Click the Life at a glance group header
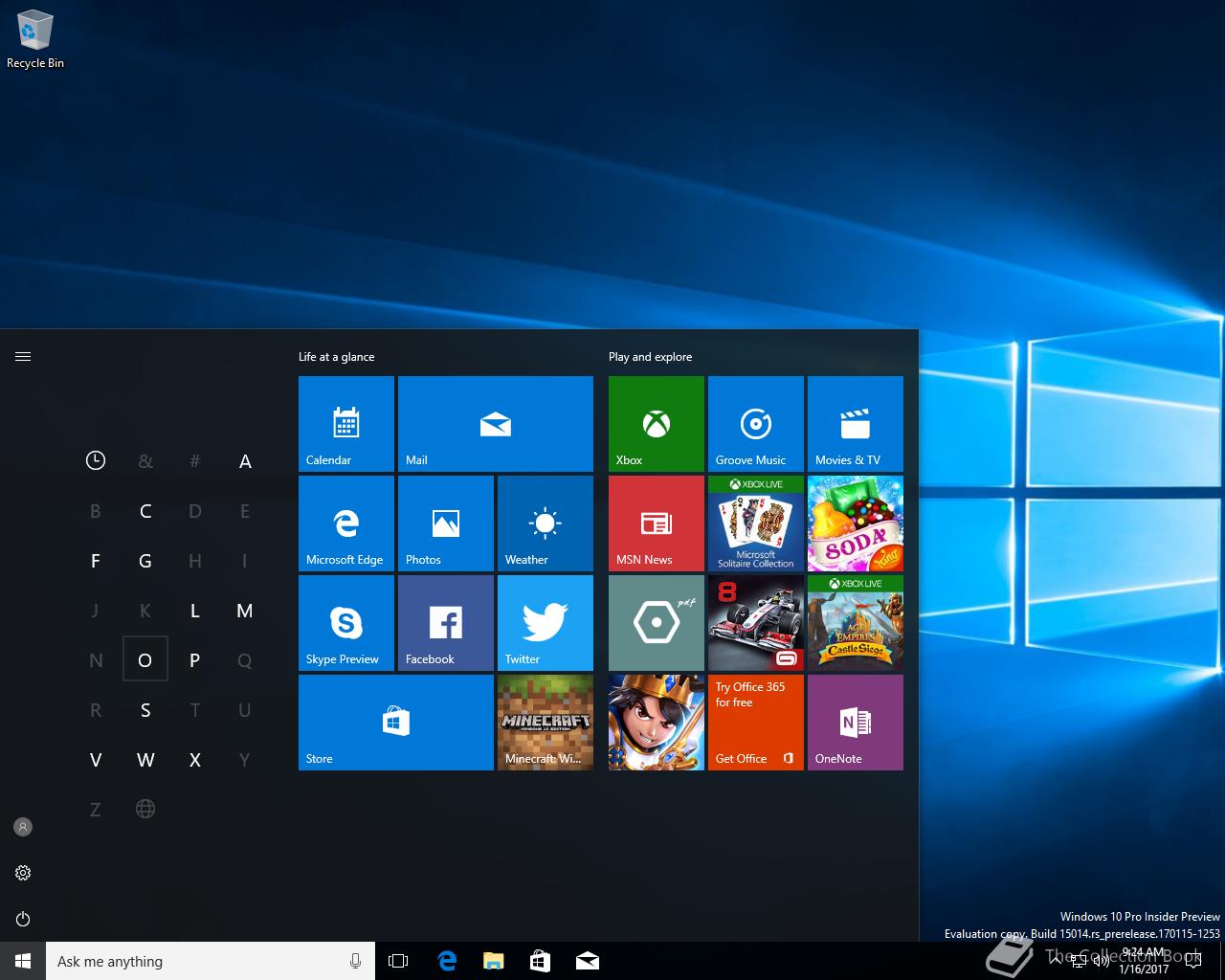Image resolution: width=1225 pixels, height=980 pixels. tap(336, 357)
